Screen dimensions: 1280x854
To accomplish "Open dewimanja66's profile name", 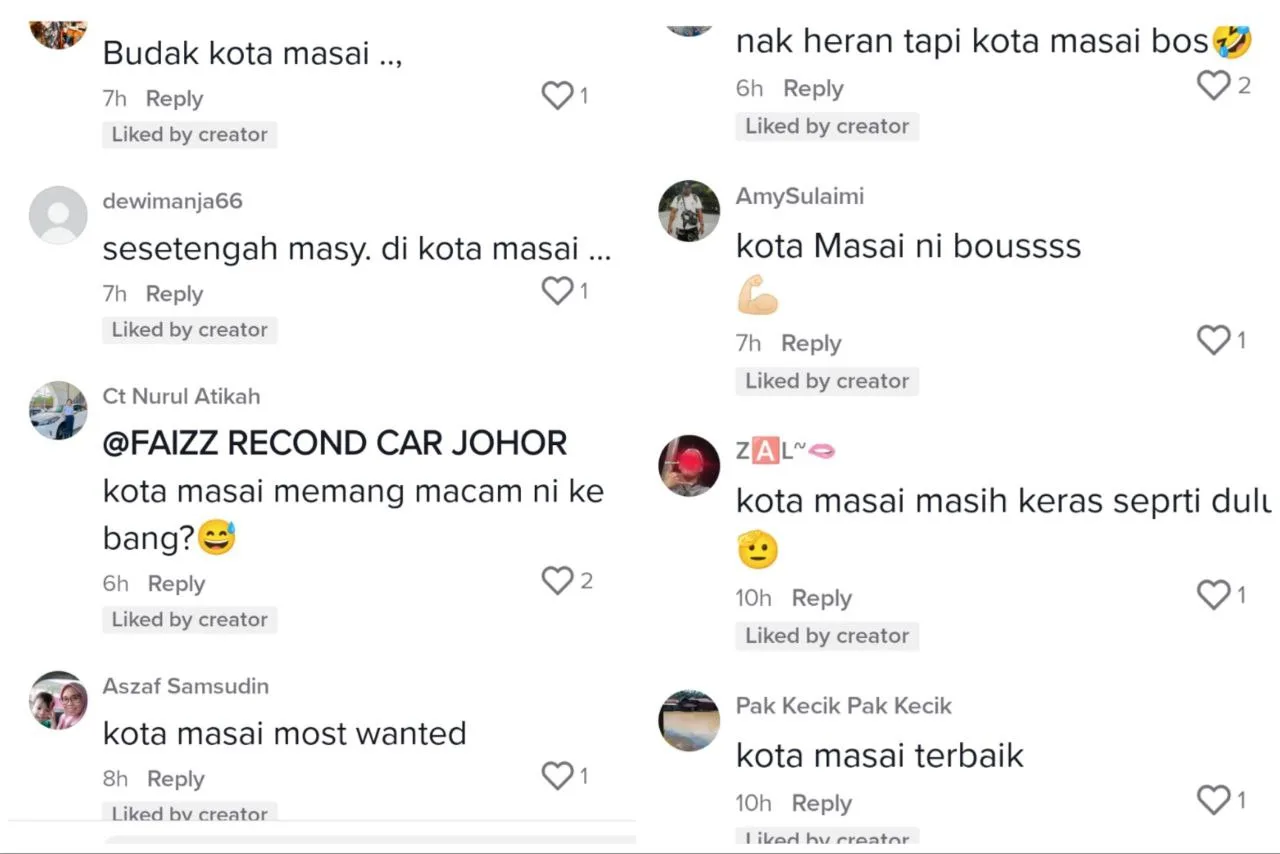I will coord(172,201).
